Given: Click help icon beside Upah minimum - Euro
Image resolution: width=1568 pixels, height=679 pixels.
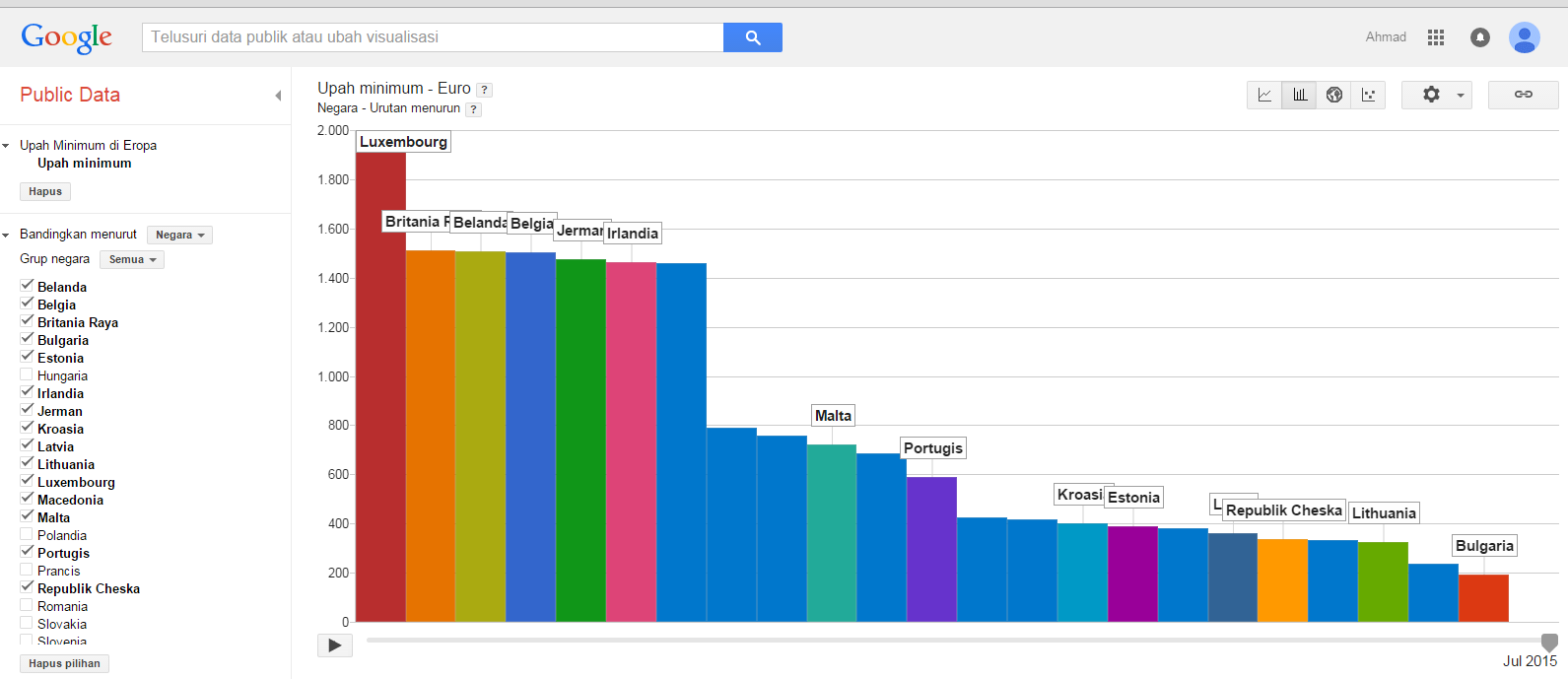Looking at the screenshot, I should (x=485, y=90).
